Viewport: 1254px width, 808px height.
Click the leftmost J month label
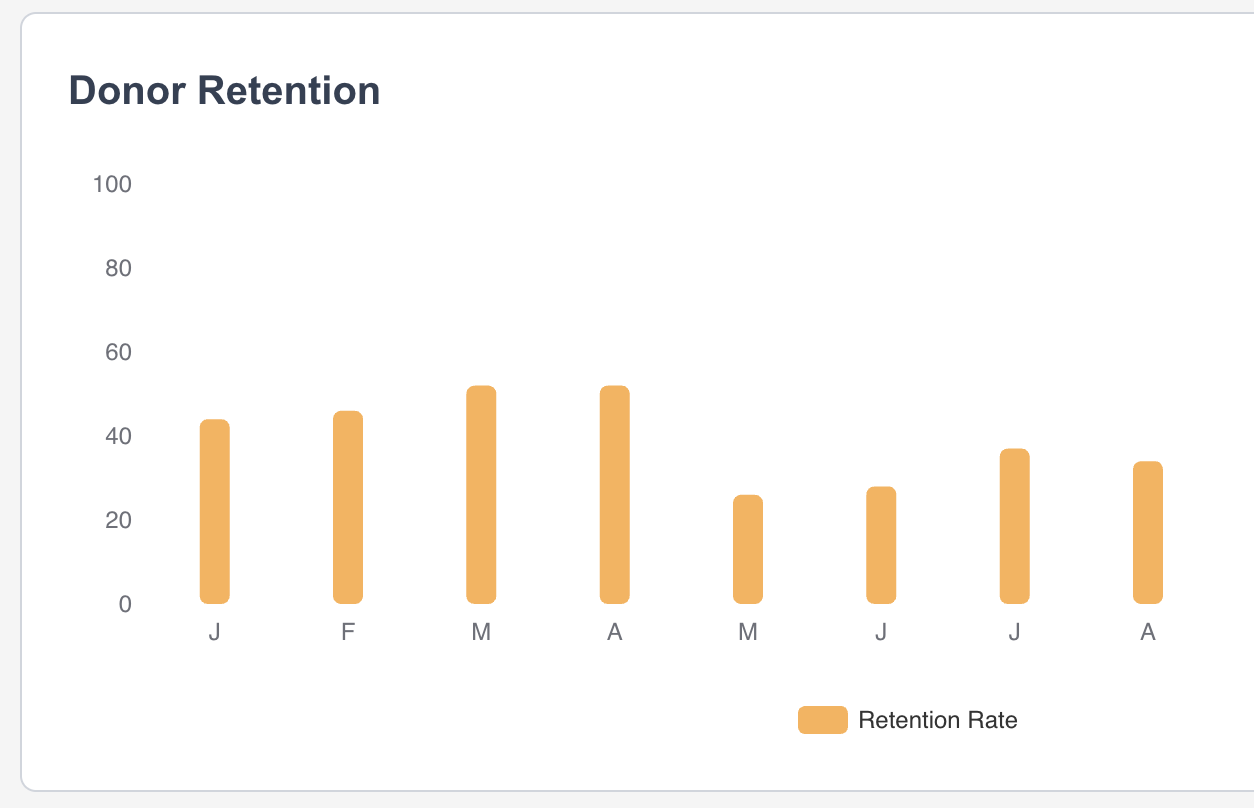[215, 632]
